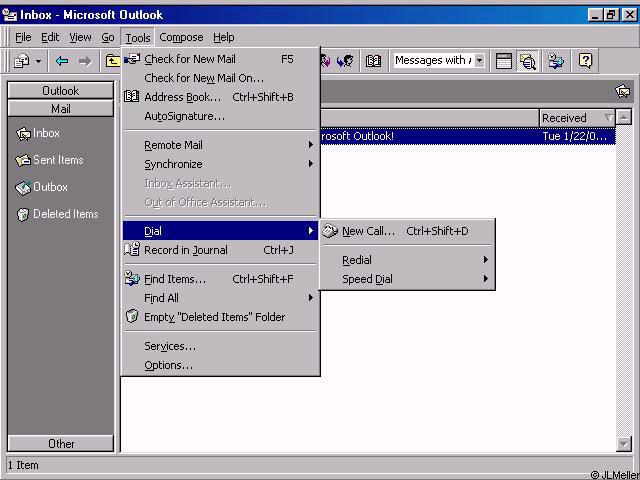This screenshot has width=640, height=480.
Task: Switch to the Other shortcut group
Action: [60, 444]
